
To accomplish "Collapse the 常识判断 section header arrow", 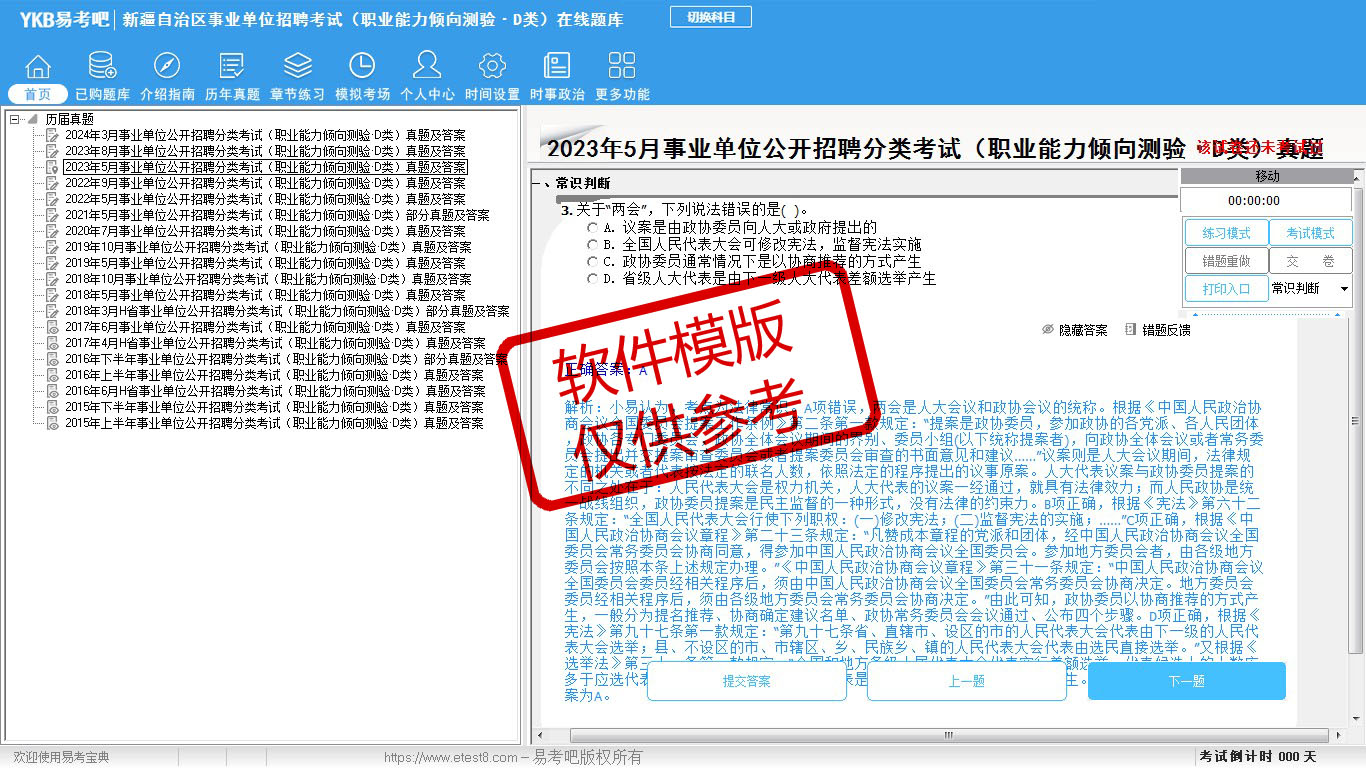I will point(546,184).
